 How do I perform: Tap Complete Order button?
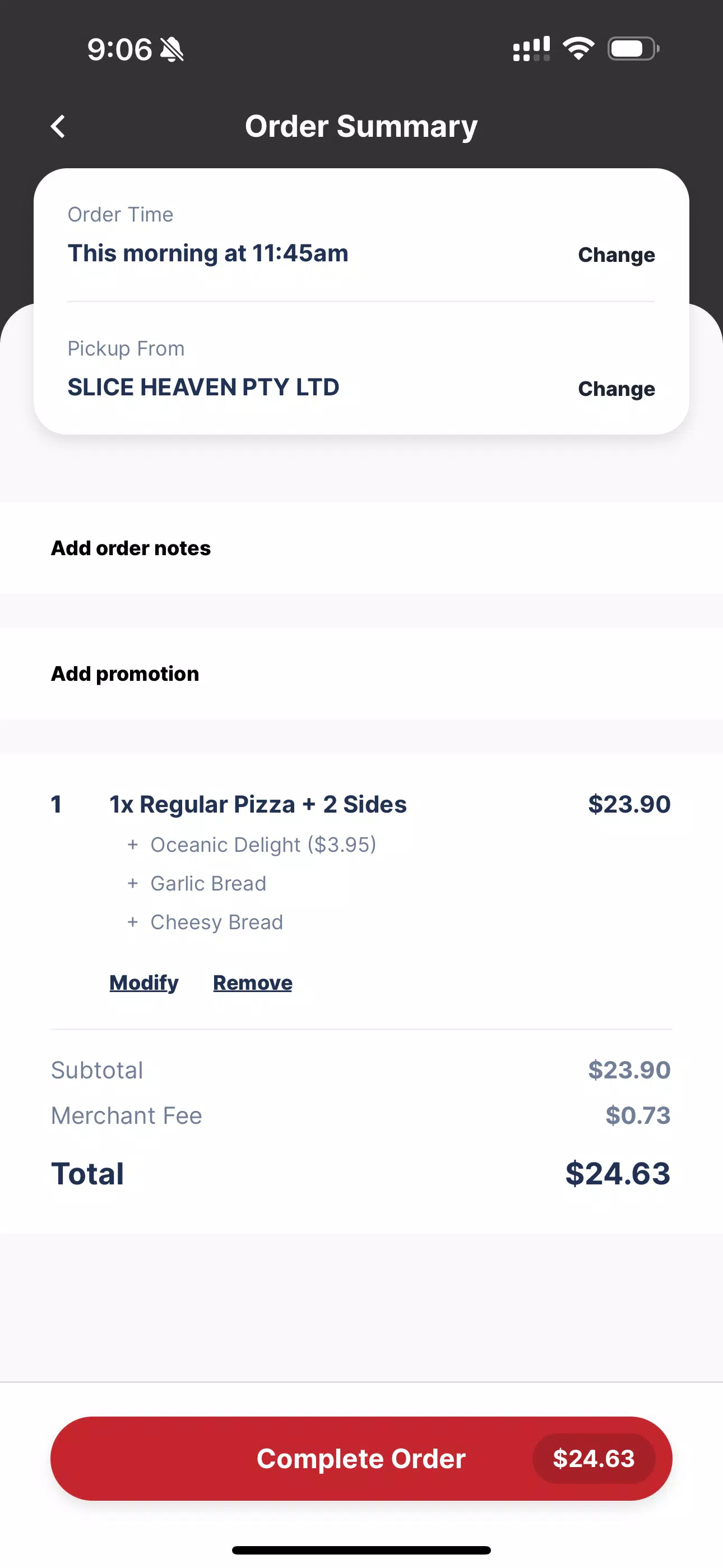(361, 1459)
